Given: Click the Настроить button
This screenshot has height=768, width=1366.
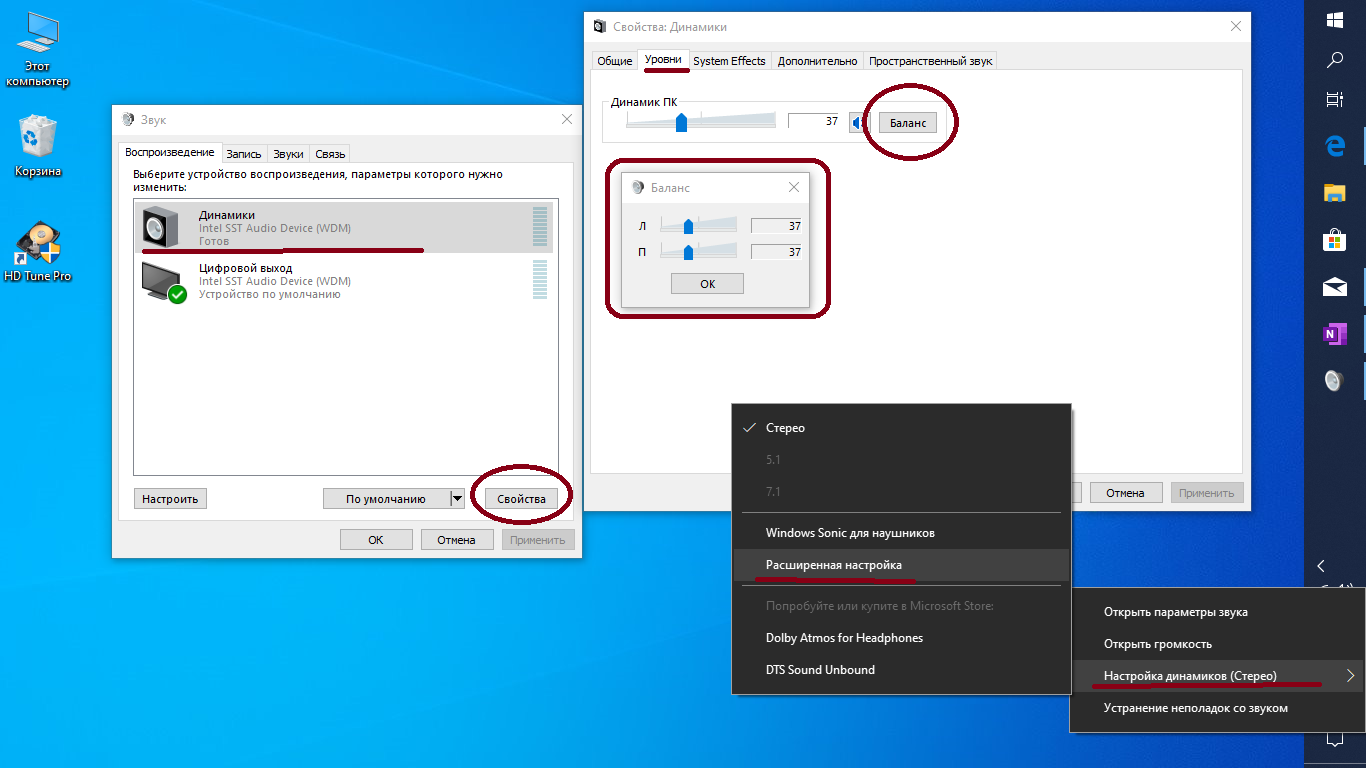Looking at the screenshot, I should [170, 498].
